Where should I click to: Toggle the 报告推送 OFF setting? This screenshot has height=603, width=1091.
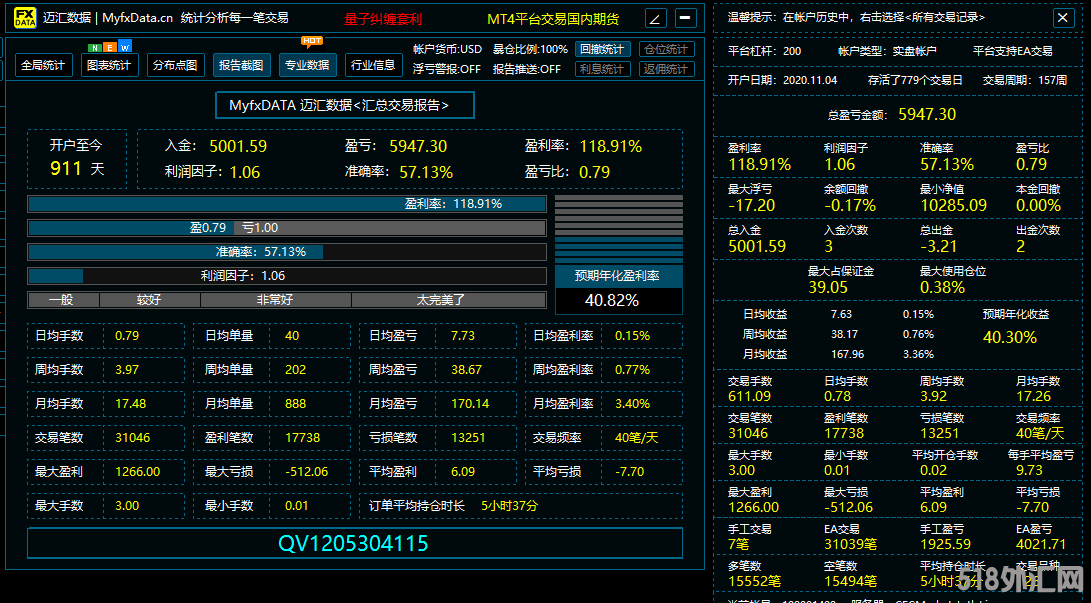click(x=527, y=69)
